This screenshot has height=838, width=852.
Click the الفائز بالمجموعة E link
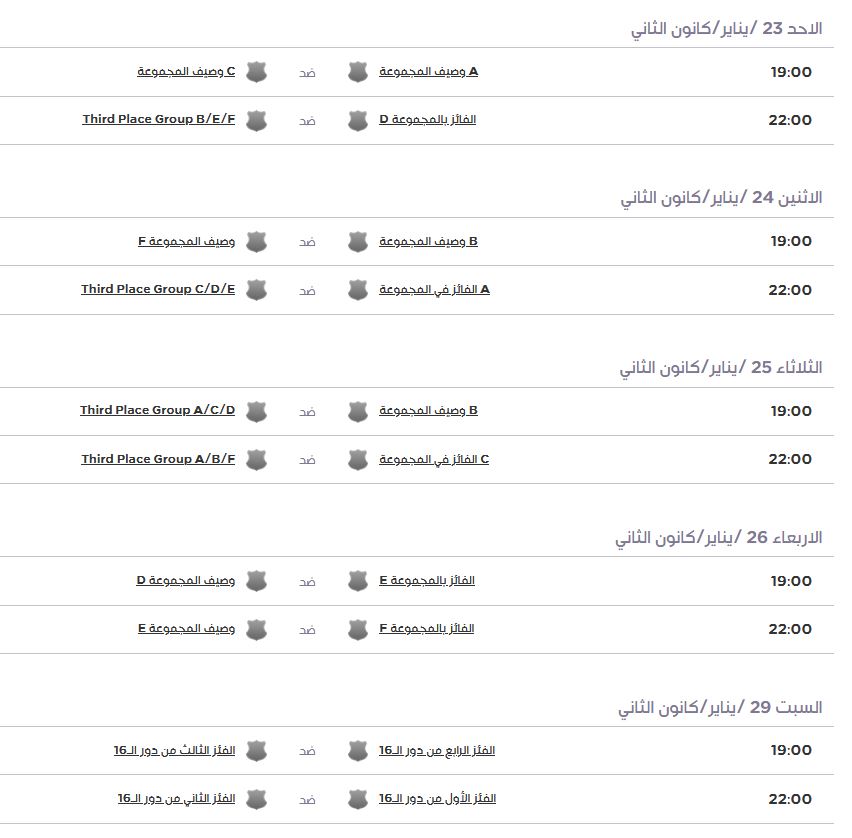pos(427,580)
